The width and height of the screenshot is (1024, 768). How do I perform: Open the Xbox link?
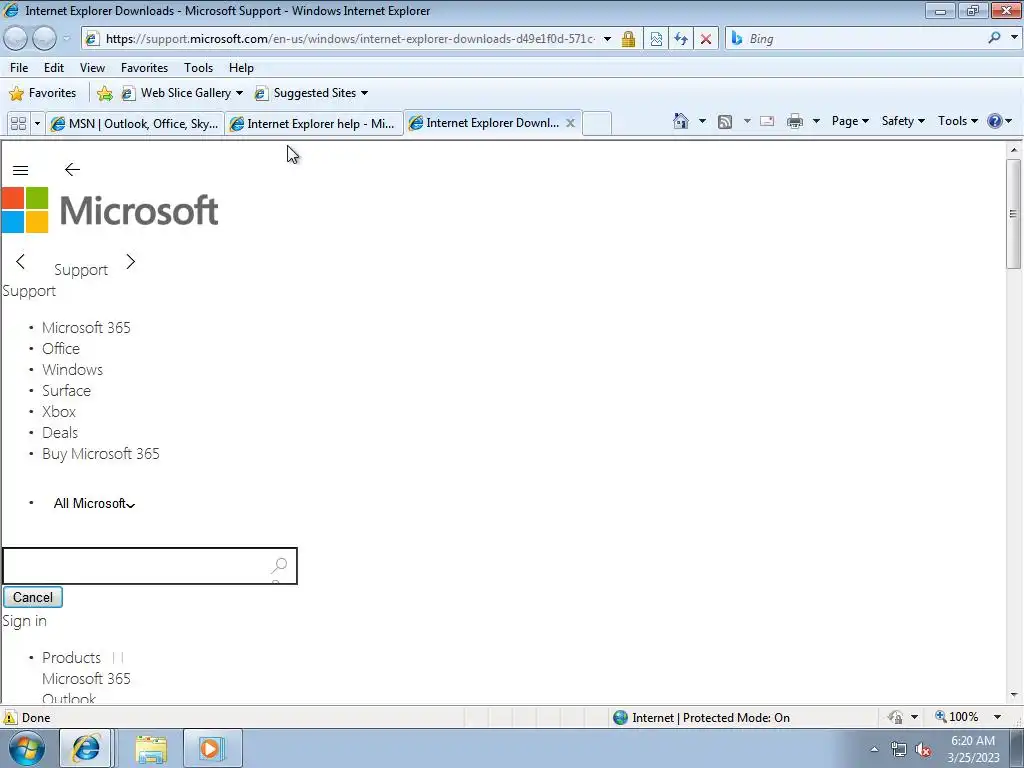[59, 411]
